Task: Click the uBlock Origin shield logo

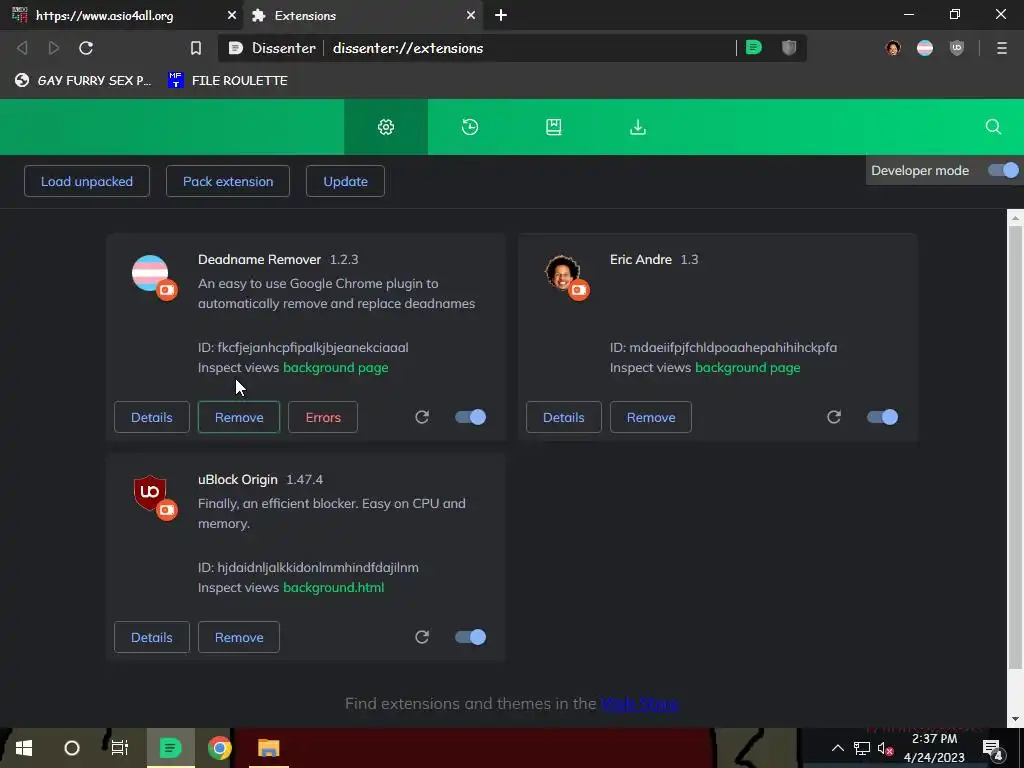Action: tap(150, 492)
